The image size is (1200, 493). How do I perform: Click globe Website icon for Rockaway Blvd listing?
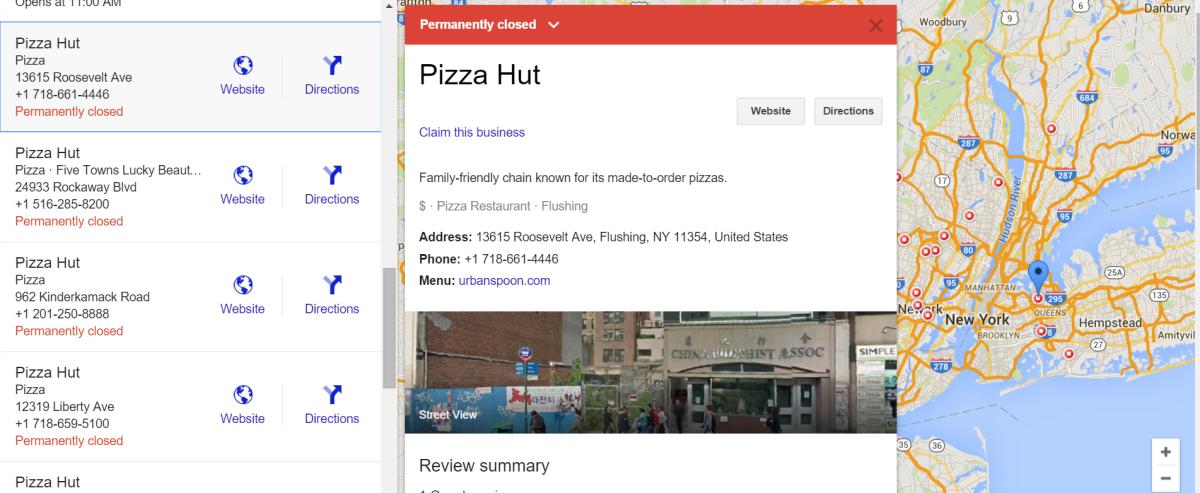[242, 176]
